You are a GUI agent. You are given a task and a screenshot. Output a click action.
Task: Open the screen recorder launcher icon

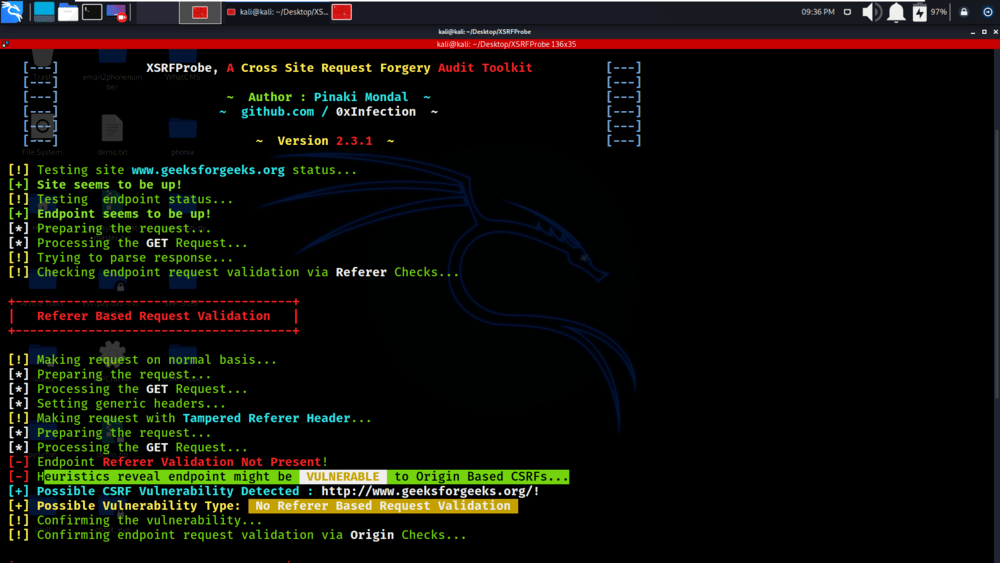[116, 12]
